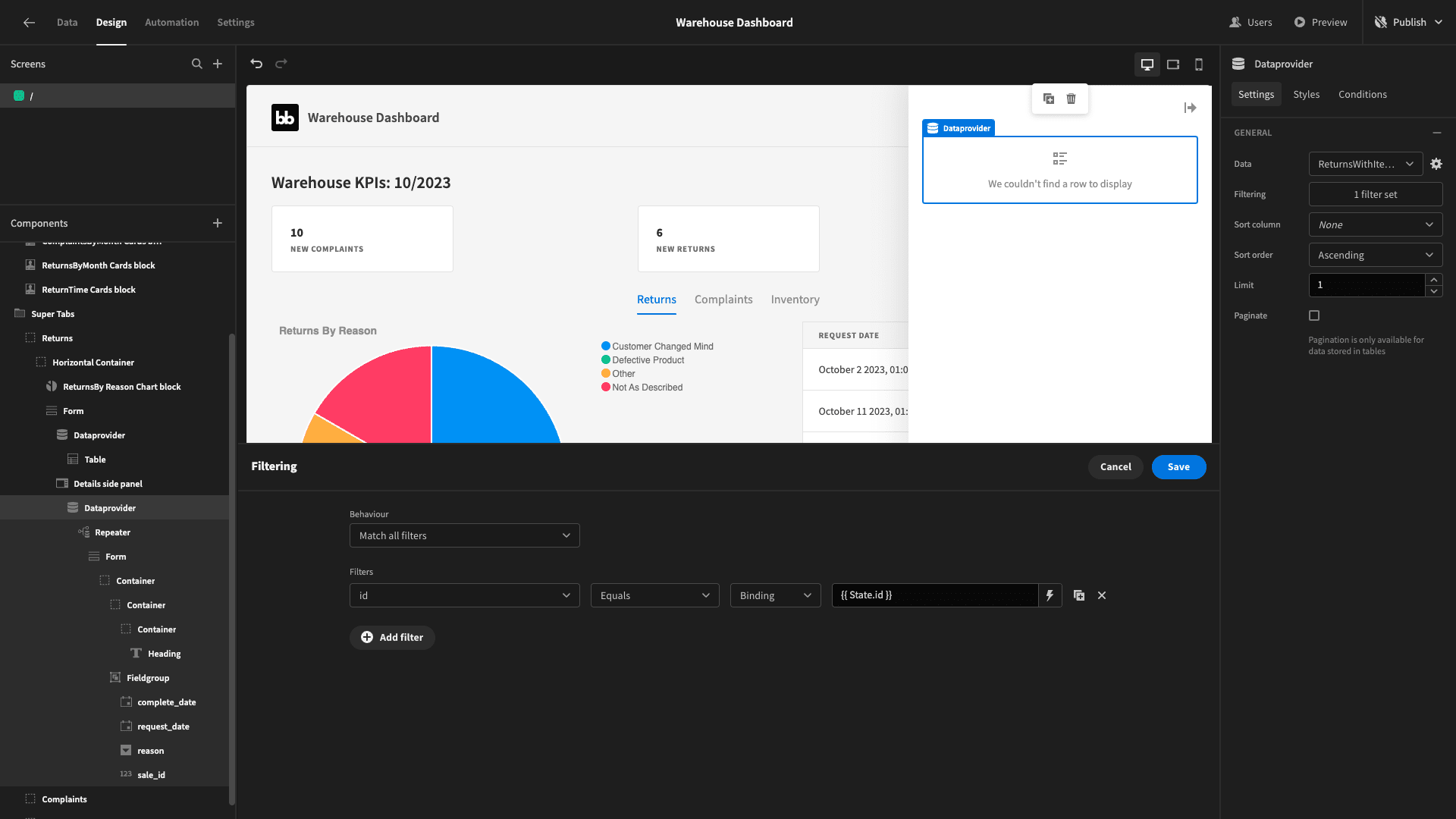Select tablet preview device icon

(1173, 64)
